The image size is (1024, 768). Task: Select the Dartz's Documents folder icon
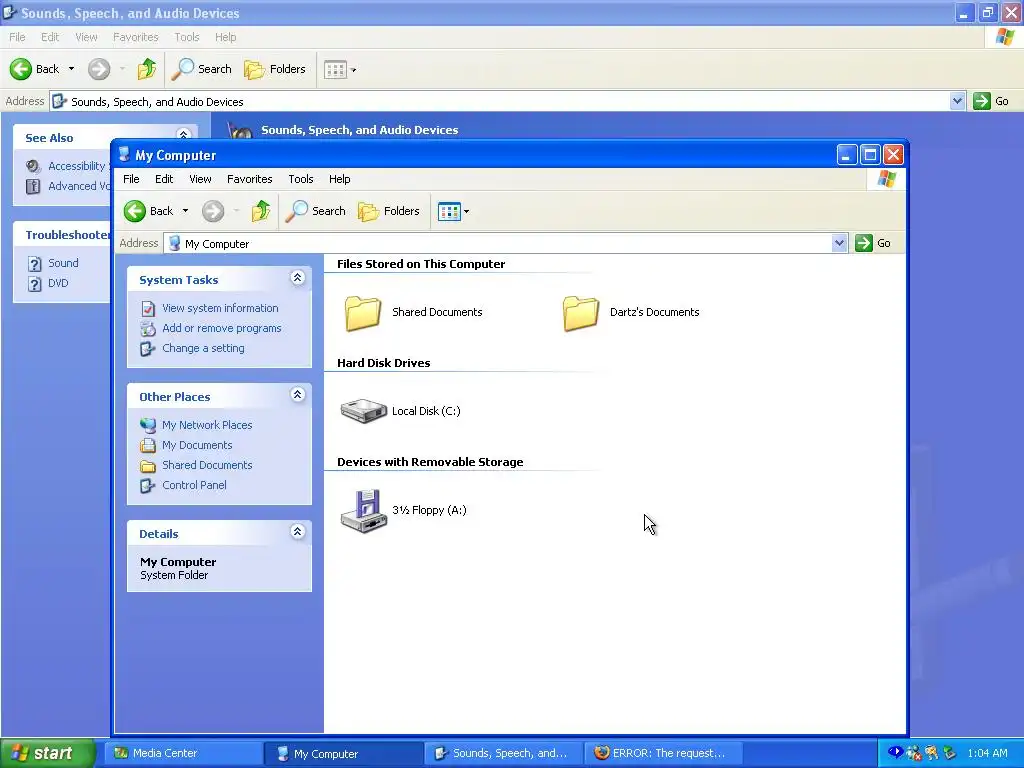tap(581, 313)
